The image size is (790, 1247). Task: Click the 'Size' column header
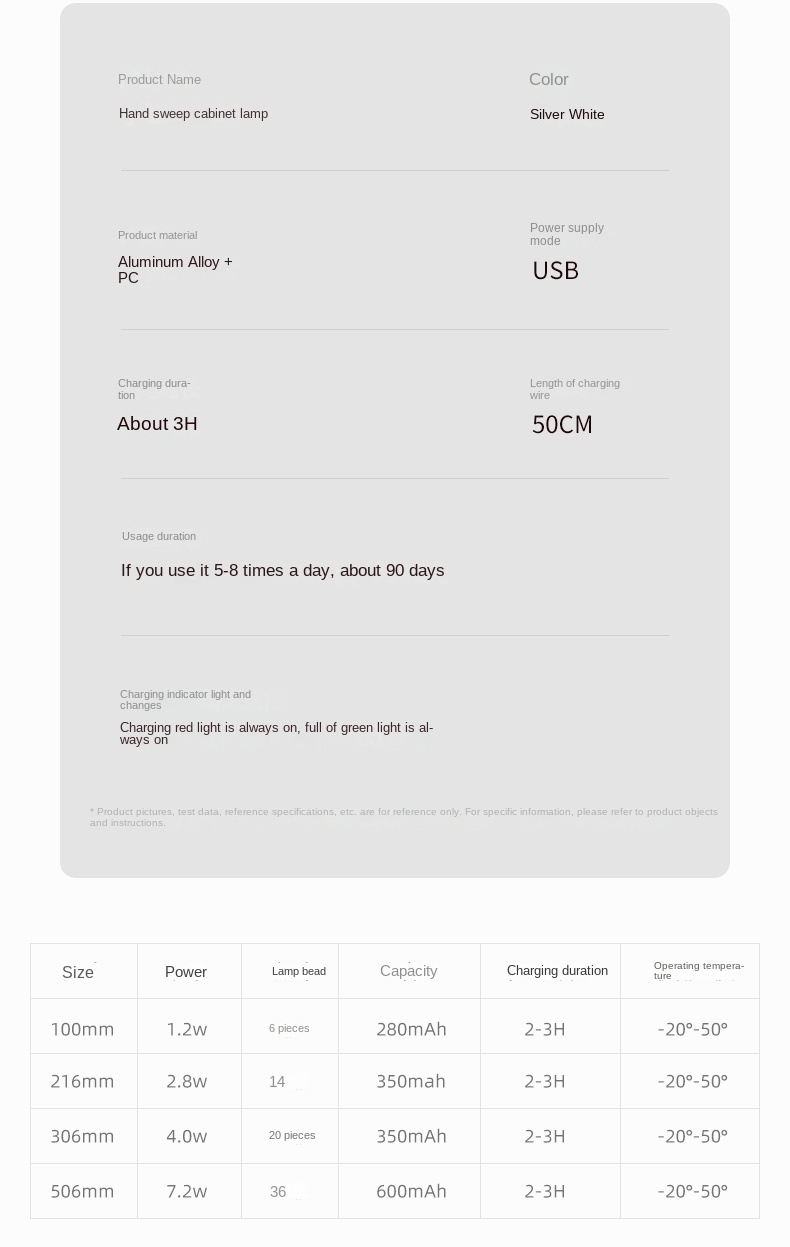tap(78, 973)
